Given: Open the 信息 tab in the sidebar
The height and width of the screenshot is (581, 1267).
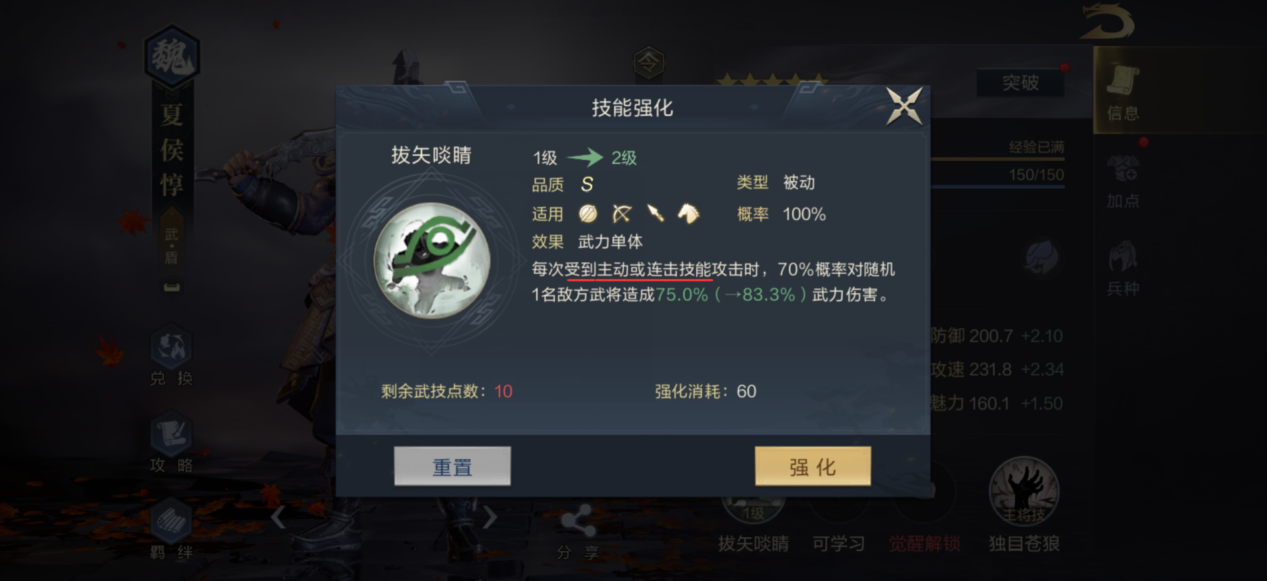Looking at the screenshot, I should pyautogui.click(x=1123, y=93).
